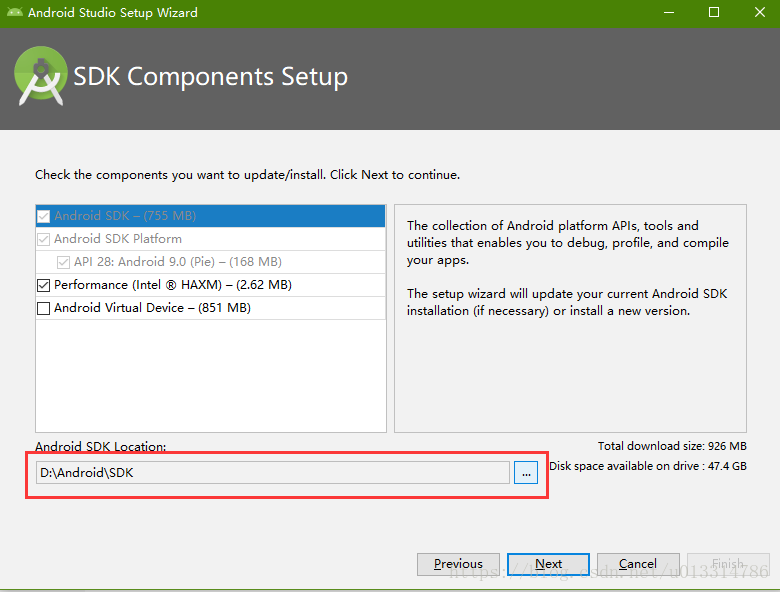This screenshot has height=592, width=780.
Task: Enable Android Virtual Device checkbox
Action: [x=43, y=308]
